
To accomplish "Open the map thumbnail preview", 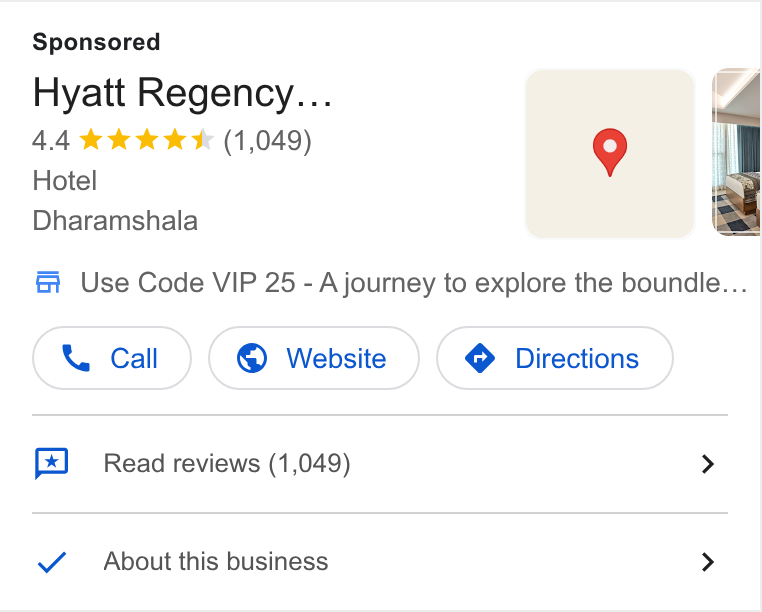I will pos(609,154).
